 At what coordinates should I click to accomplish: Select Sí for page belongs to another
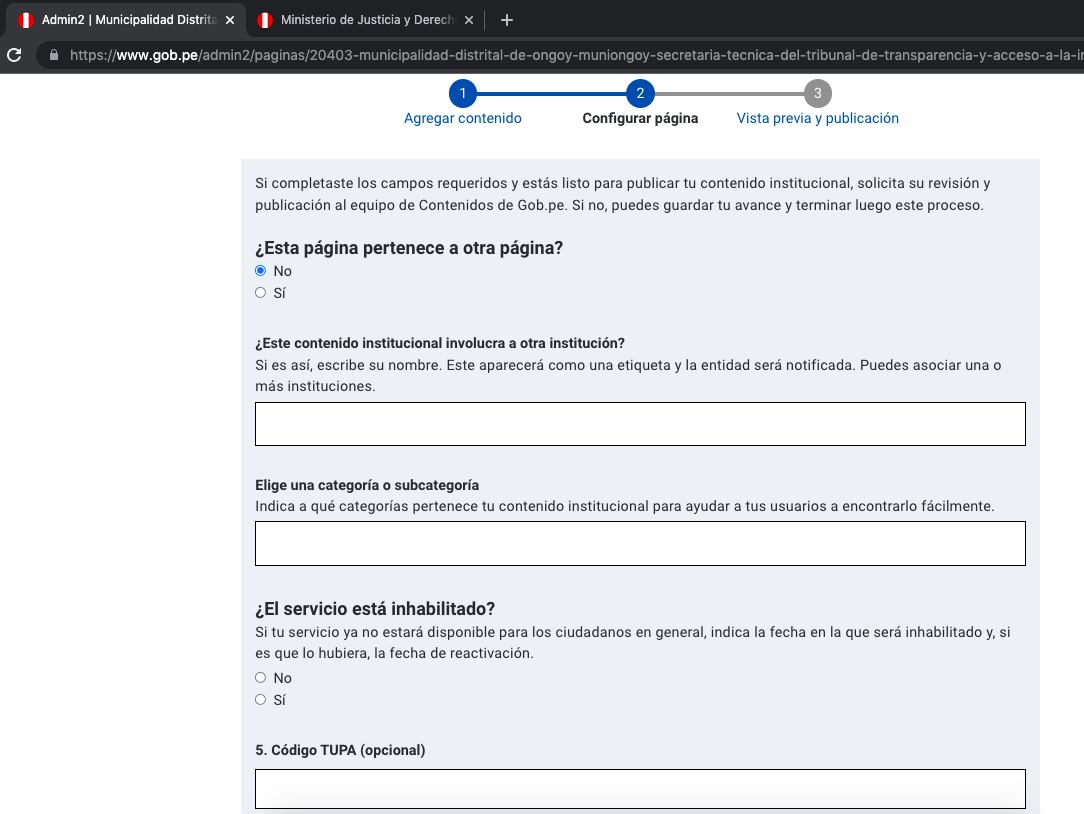coord(261,293)
